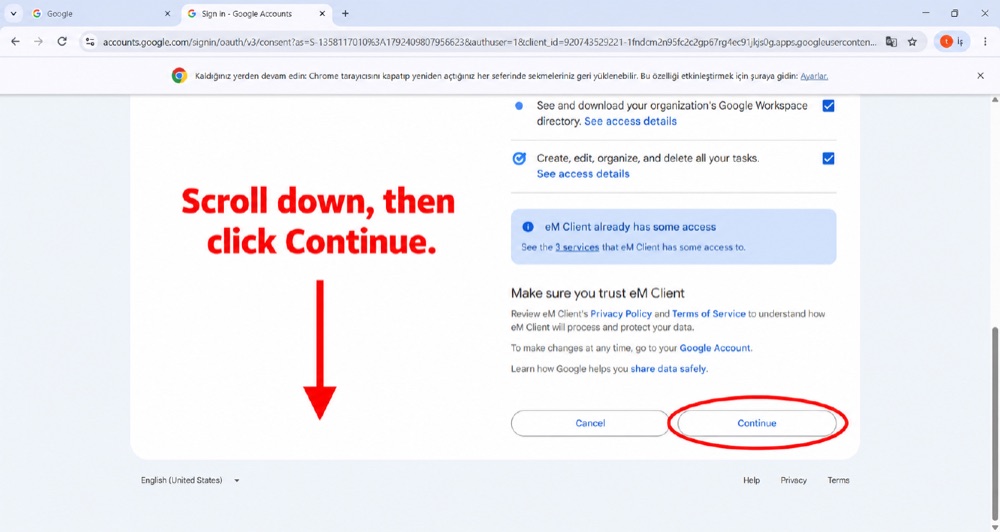Viewport: 1000px width, 532px height.
Task: Restore down the Chrome window
Action: pos(954,13)
